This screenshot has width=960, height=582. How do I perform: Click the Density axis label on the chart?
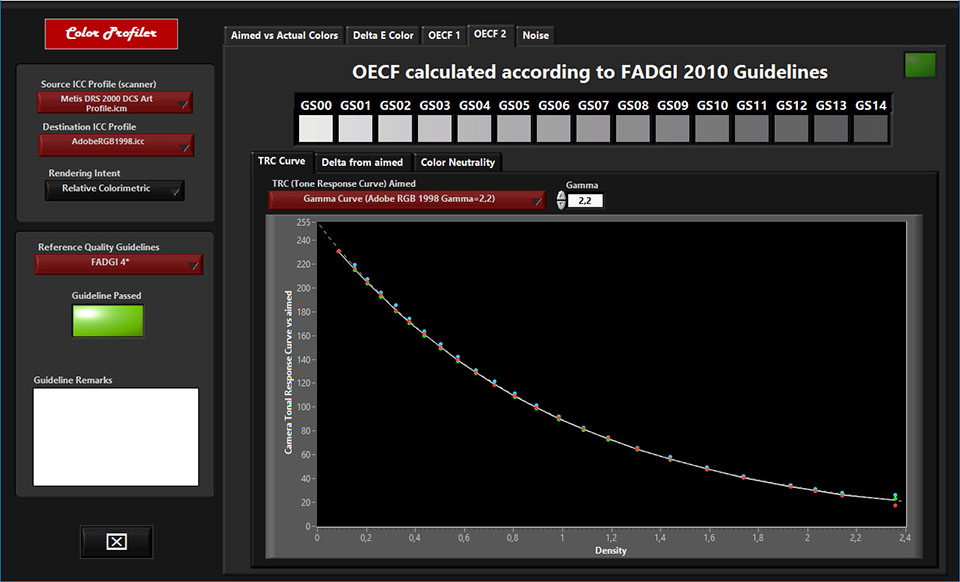click(x=610, y=551)
